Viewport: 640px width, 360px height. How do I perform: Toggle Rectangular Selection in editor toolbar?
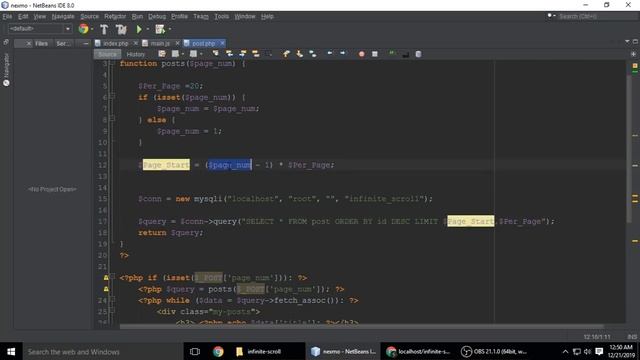point(269,54)
